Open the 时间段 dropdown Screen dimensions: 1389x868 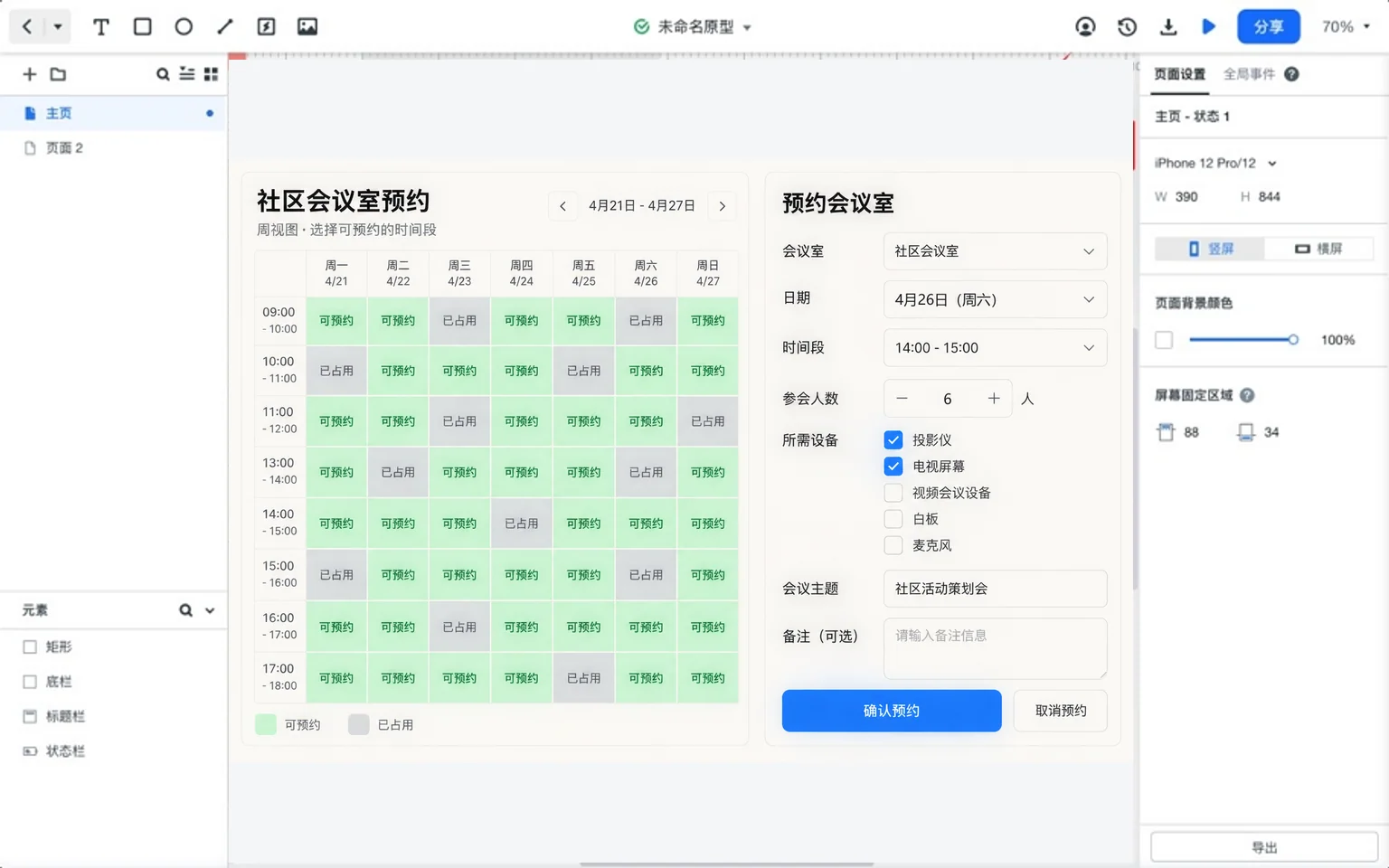click(995, 348)
